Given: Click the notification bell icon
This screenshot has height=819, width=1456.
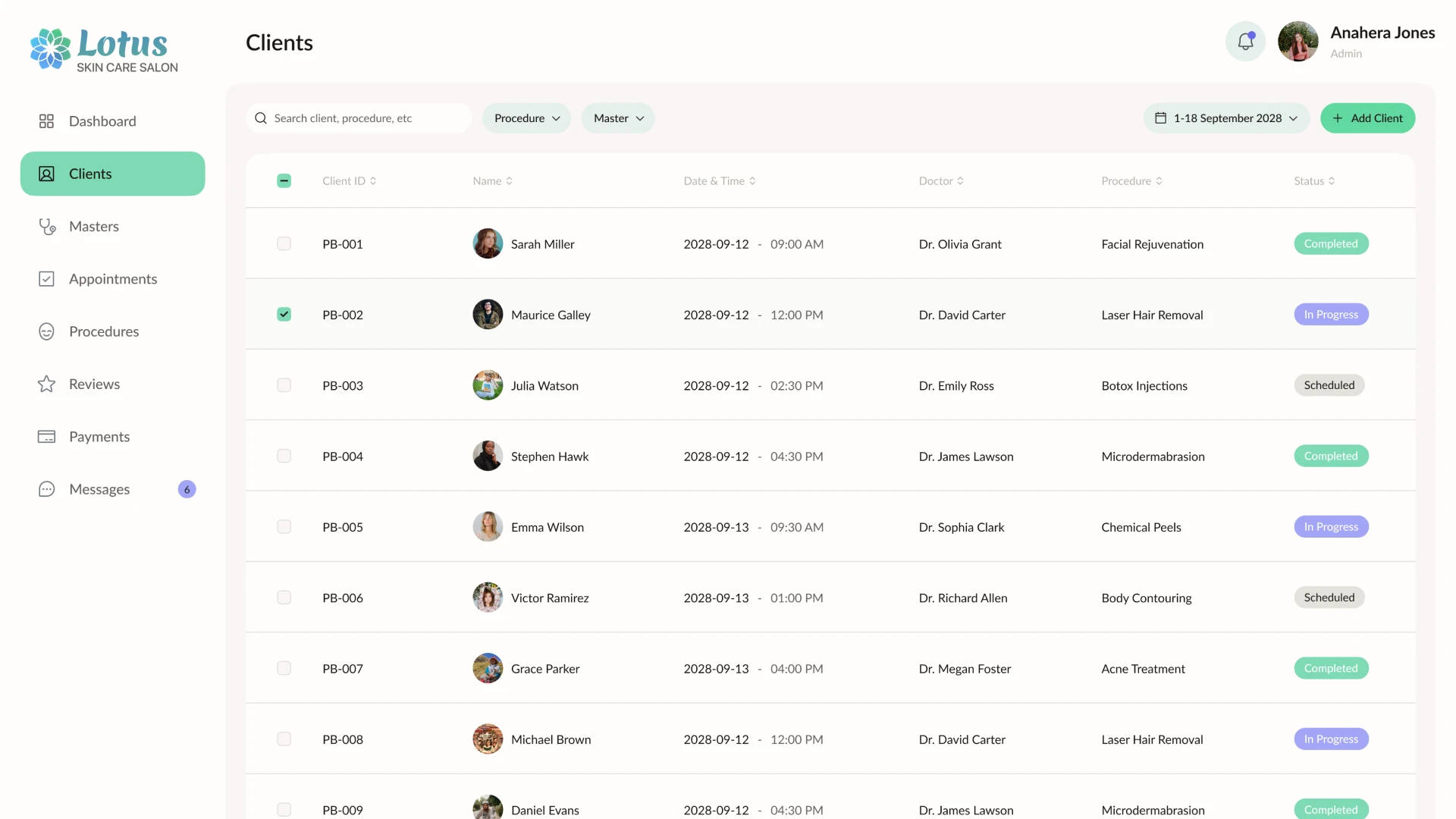Looking at the screenshot, I should [1245, 42].
